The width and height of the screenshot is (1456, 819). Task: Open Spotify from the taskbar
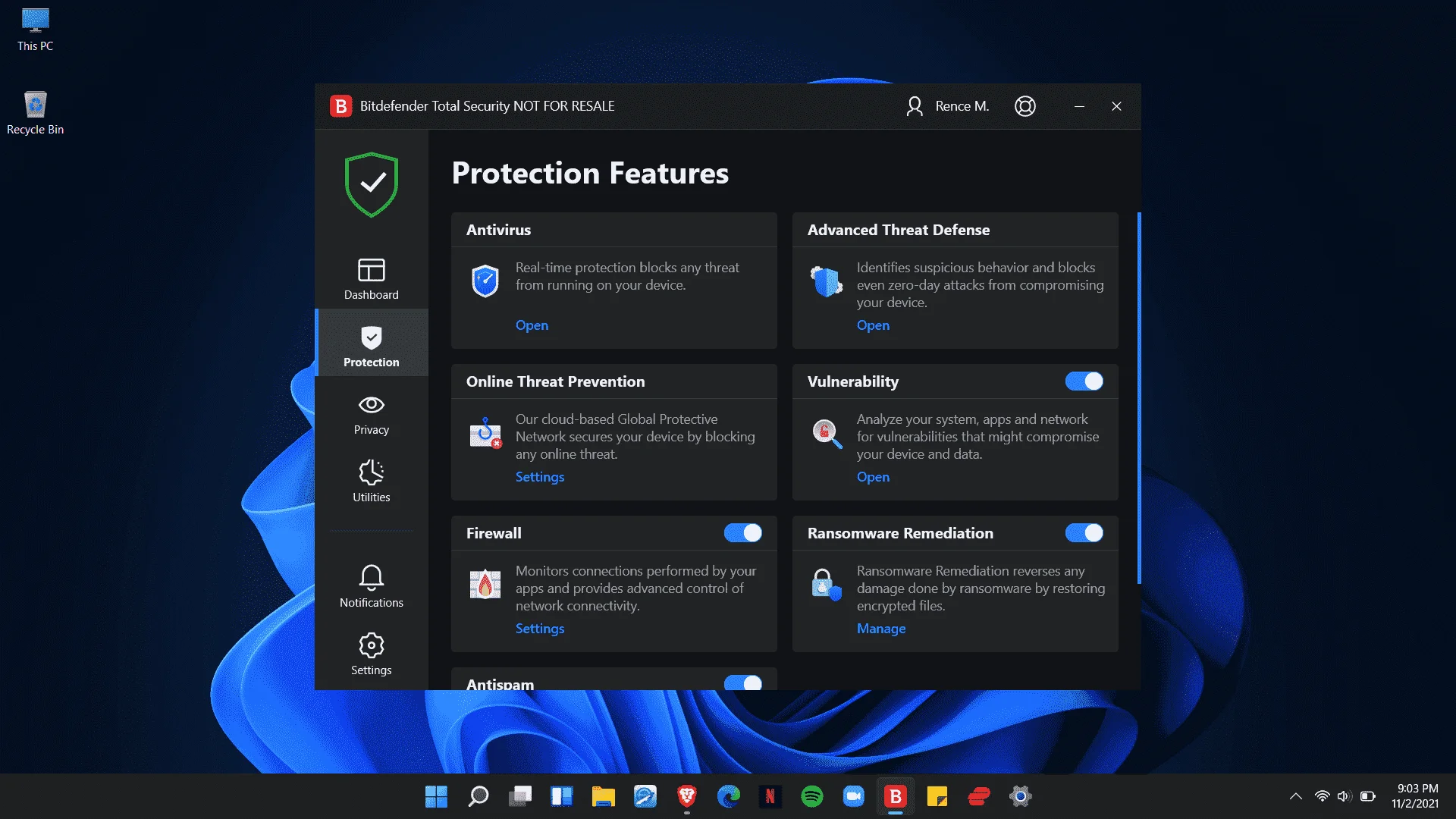pos(811,796)
